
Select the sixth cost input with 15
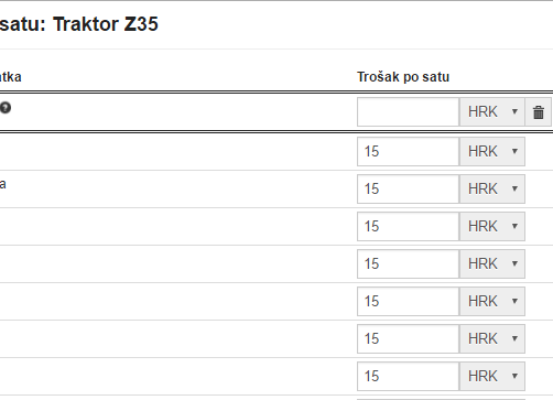[408, 339]
